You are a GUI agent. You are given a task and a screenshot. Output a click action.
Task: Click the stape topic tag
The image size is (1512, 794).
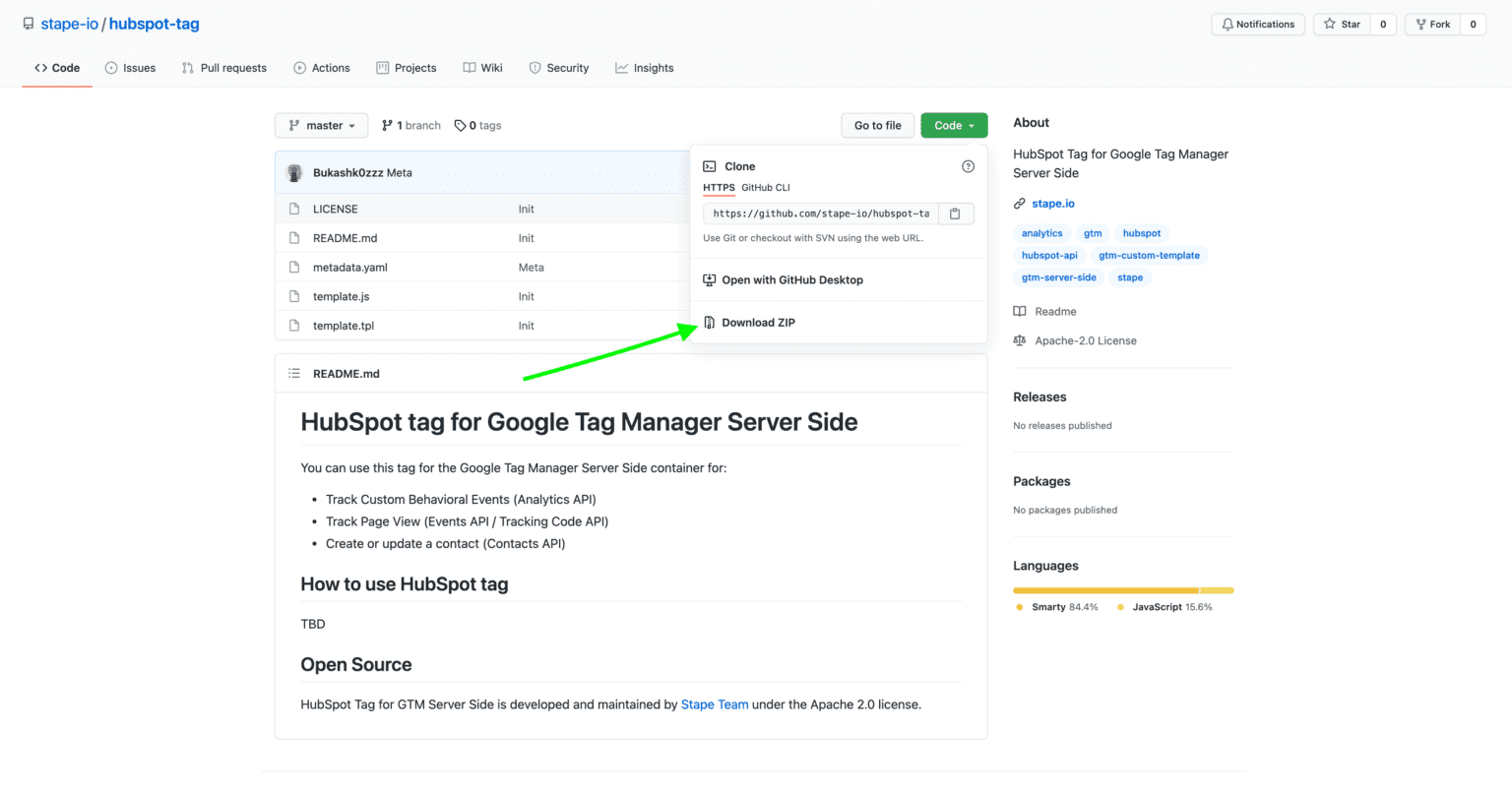1130,277
